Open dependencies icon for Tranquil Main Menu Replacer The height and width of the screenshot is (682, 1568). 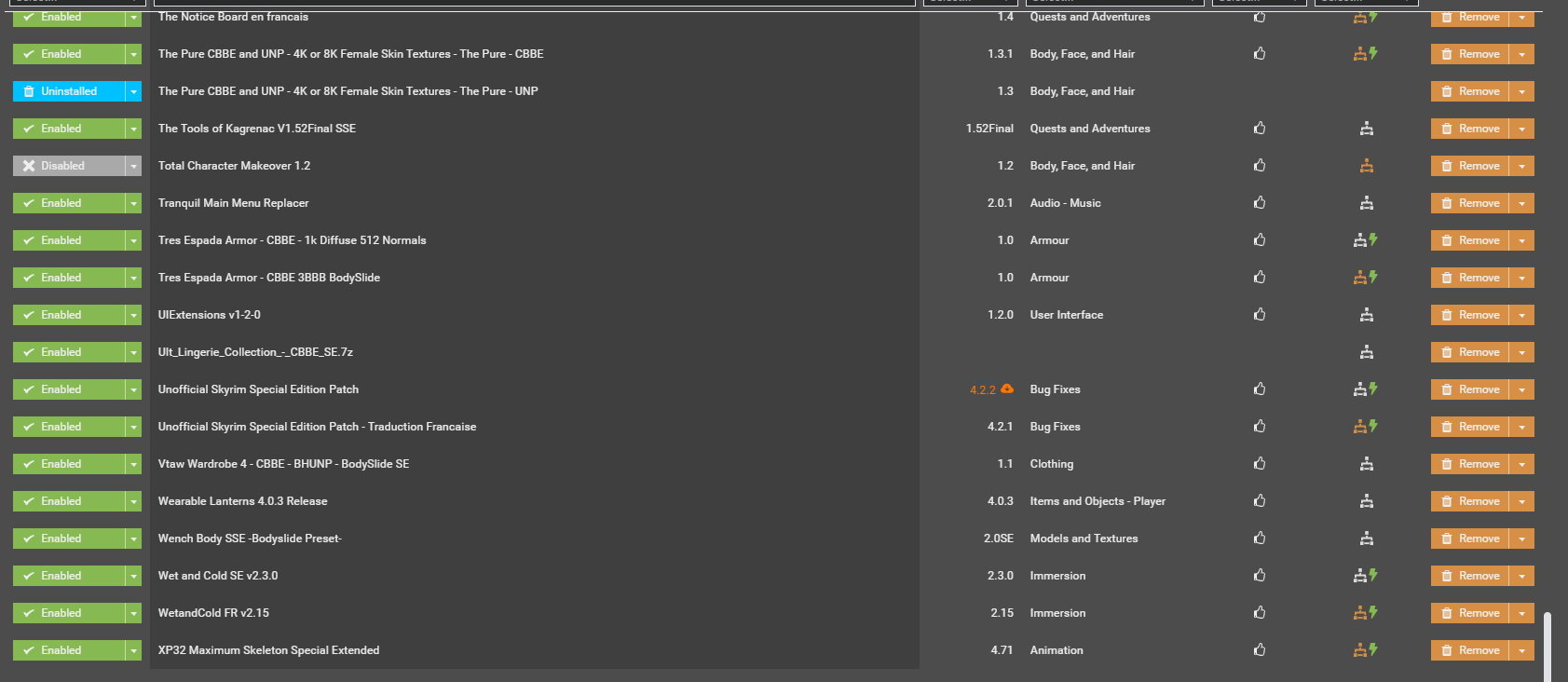[1366, 203]
